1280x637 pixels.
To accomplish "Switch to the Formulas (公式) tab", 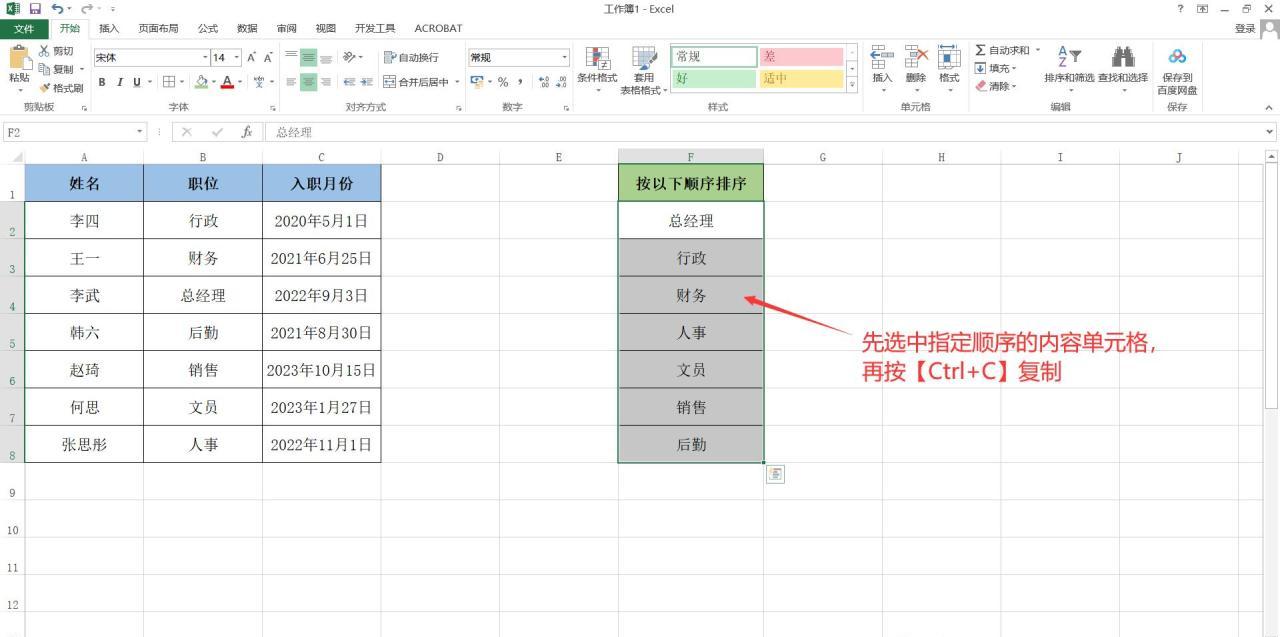I will coord(208,28).
